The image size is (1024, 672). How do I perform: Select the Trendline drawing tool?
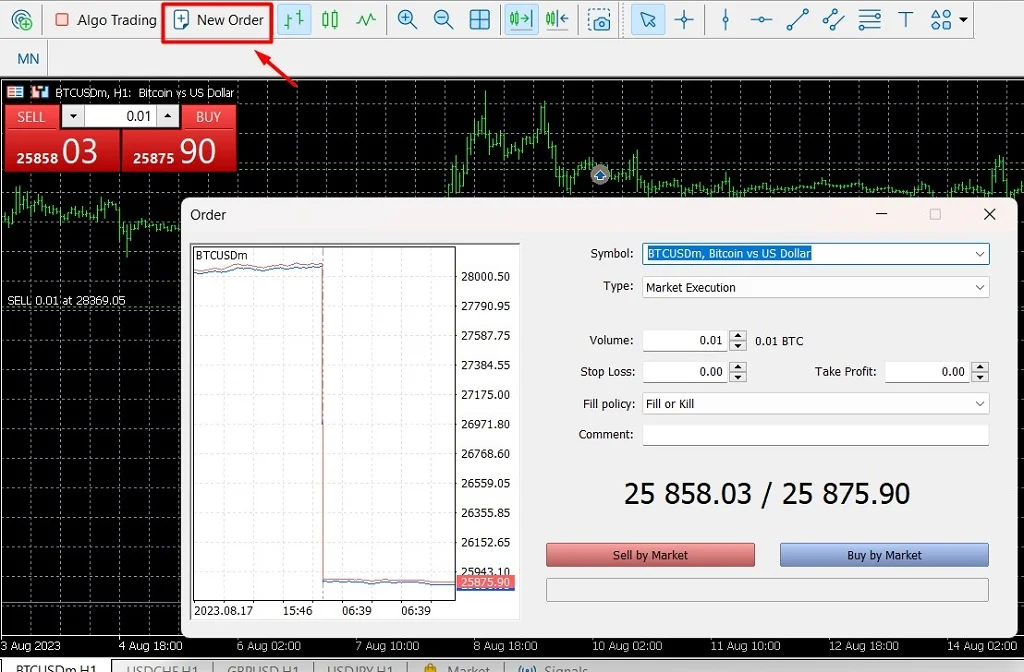coord(797,19)
